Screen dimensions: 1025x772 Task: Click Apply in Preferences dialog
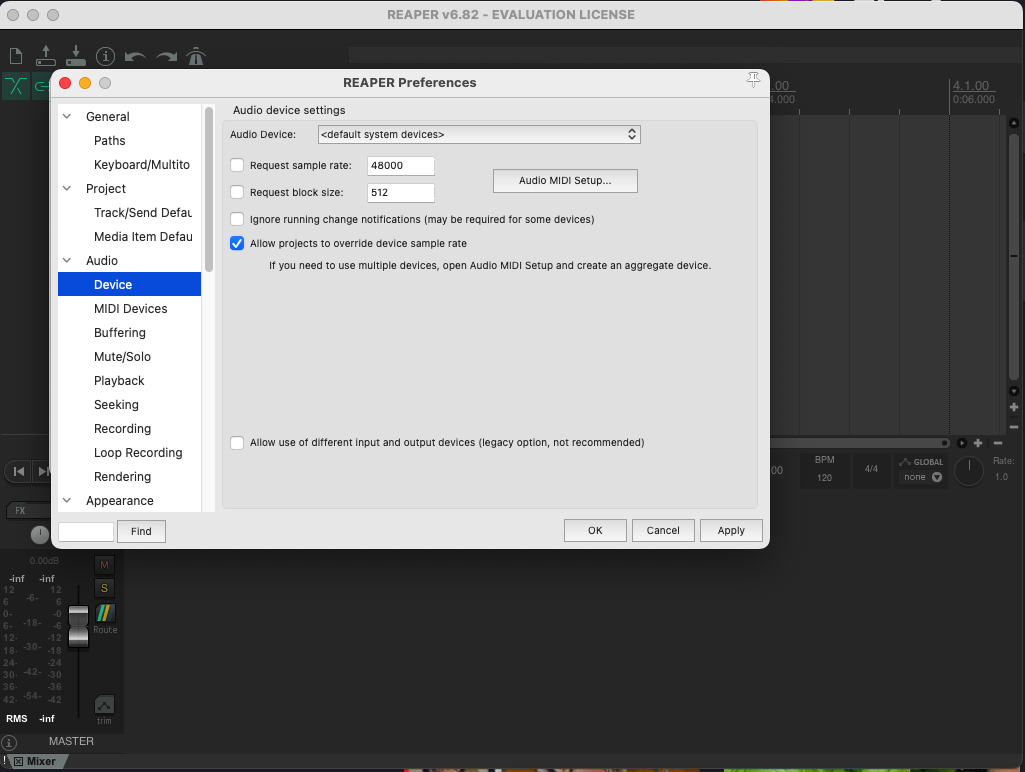(731, 530)
